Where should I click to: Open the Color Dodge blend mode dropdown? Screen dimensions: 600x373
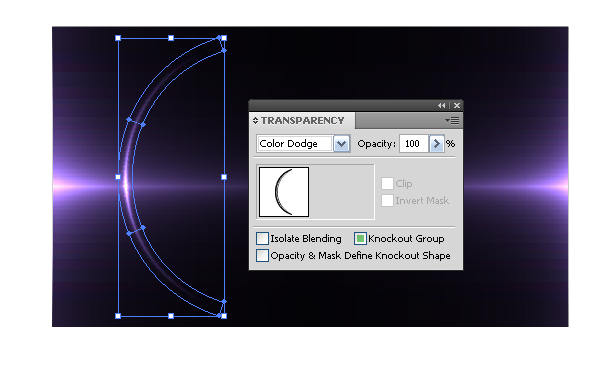pyautogui.click(x=341, y=144)
